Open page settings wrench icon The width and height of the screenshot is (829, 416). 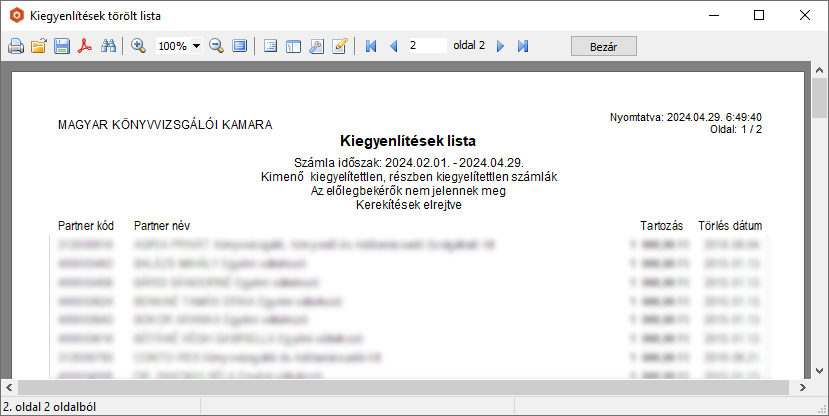coord(317,47)
